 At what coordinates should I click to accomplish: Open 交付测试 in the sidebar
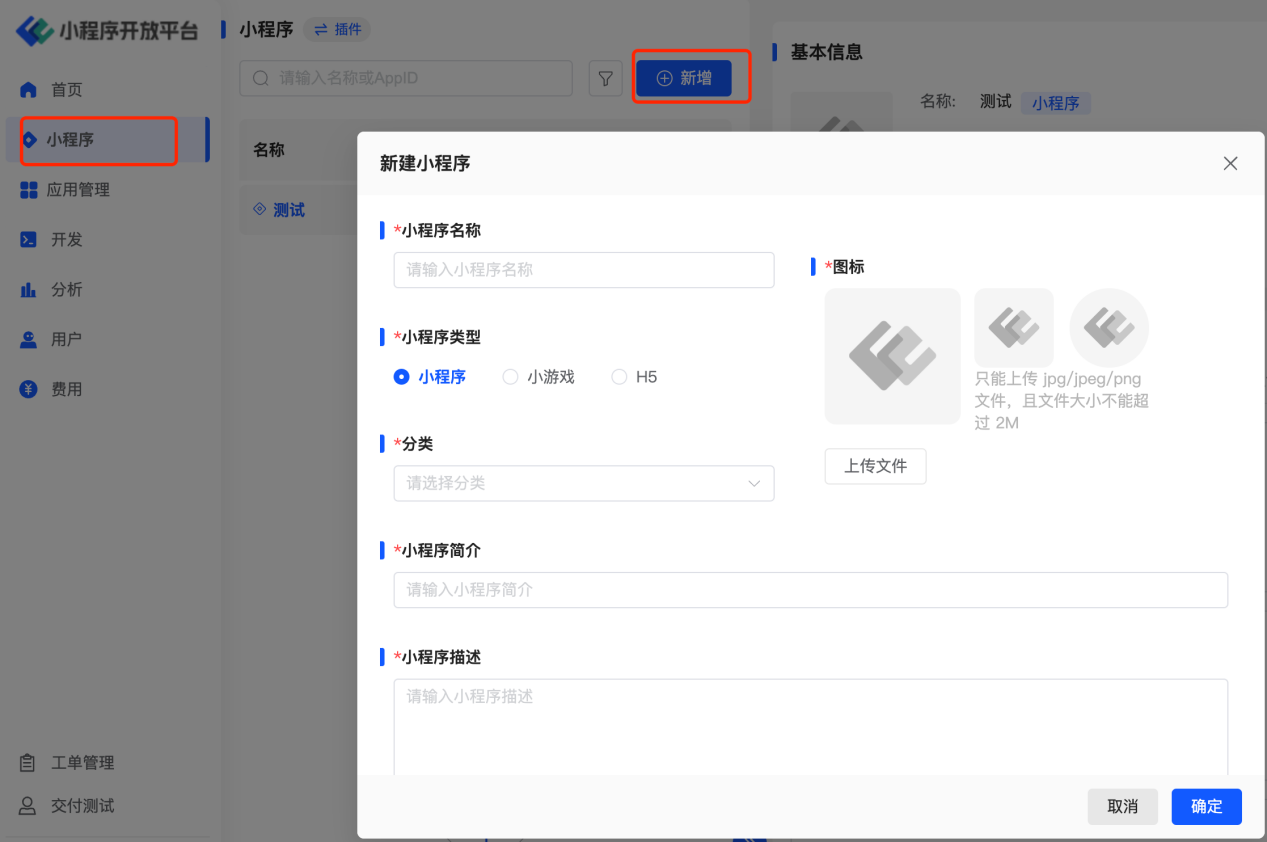(x=82, y=806)
